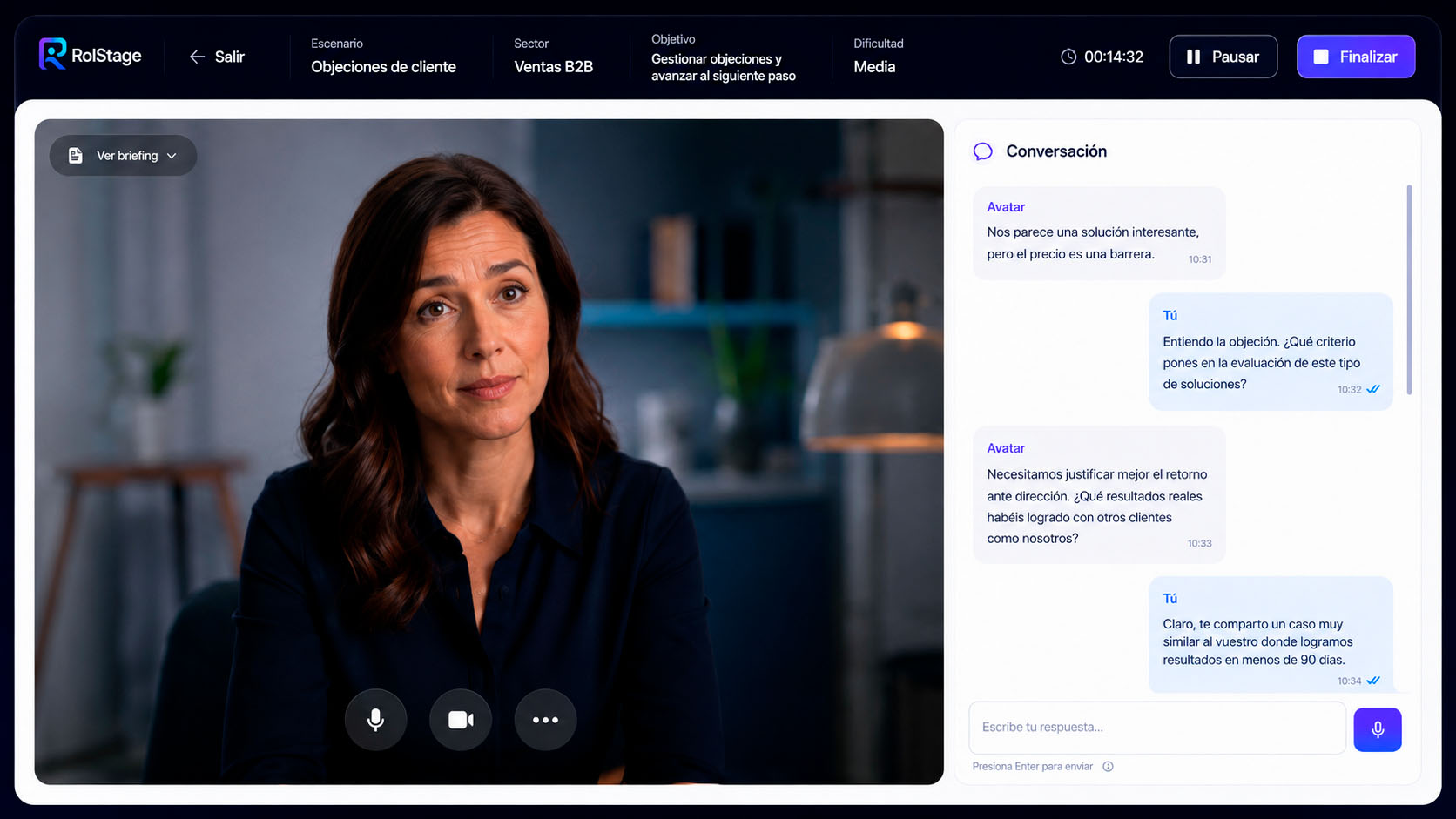This screenshot has width=1456, height=819.
Task: Click the Gestionar objeciones objective text
Action: click(724, 67)
